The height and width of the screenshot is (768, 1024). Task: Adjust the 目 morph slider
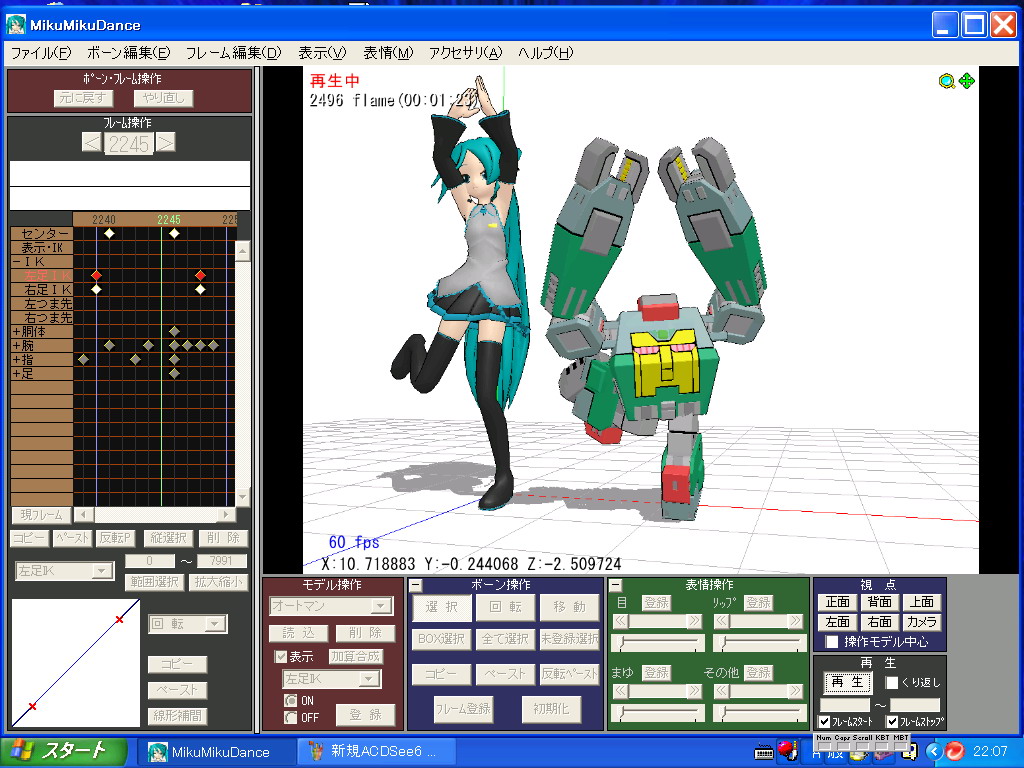pos(658,643)
